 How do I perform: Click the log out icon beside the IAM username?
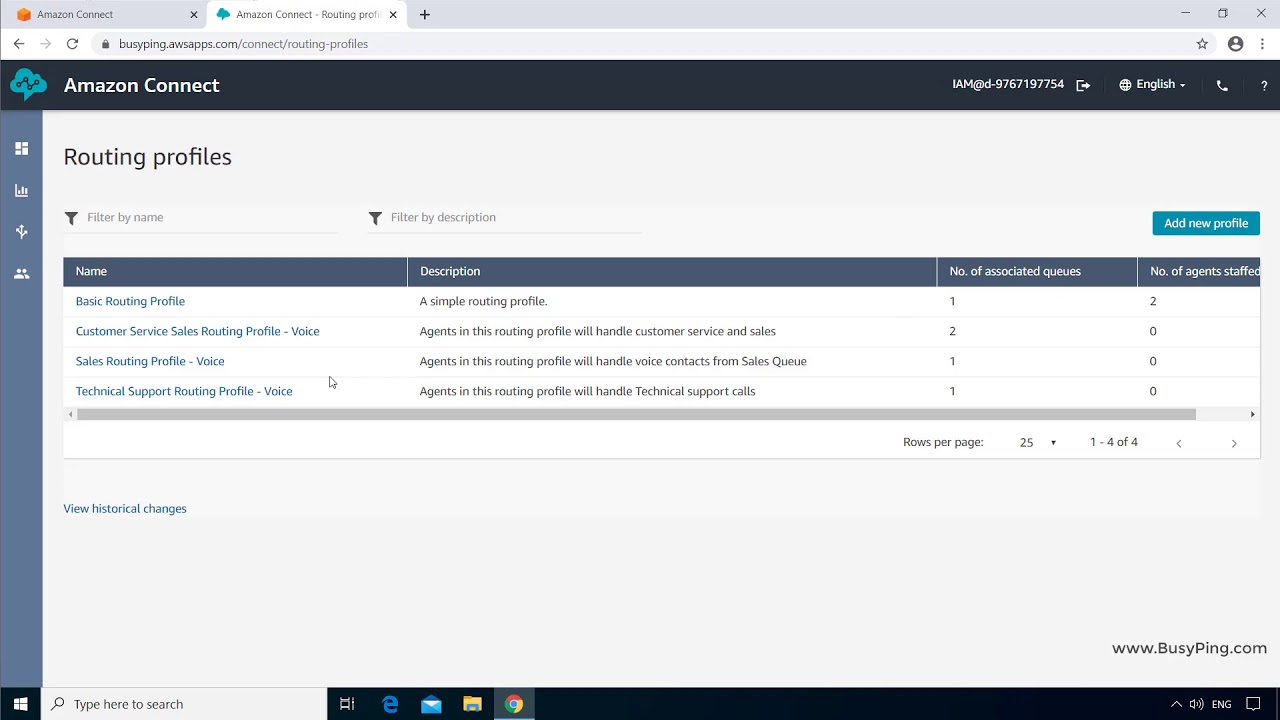(x=1083, y=85)
